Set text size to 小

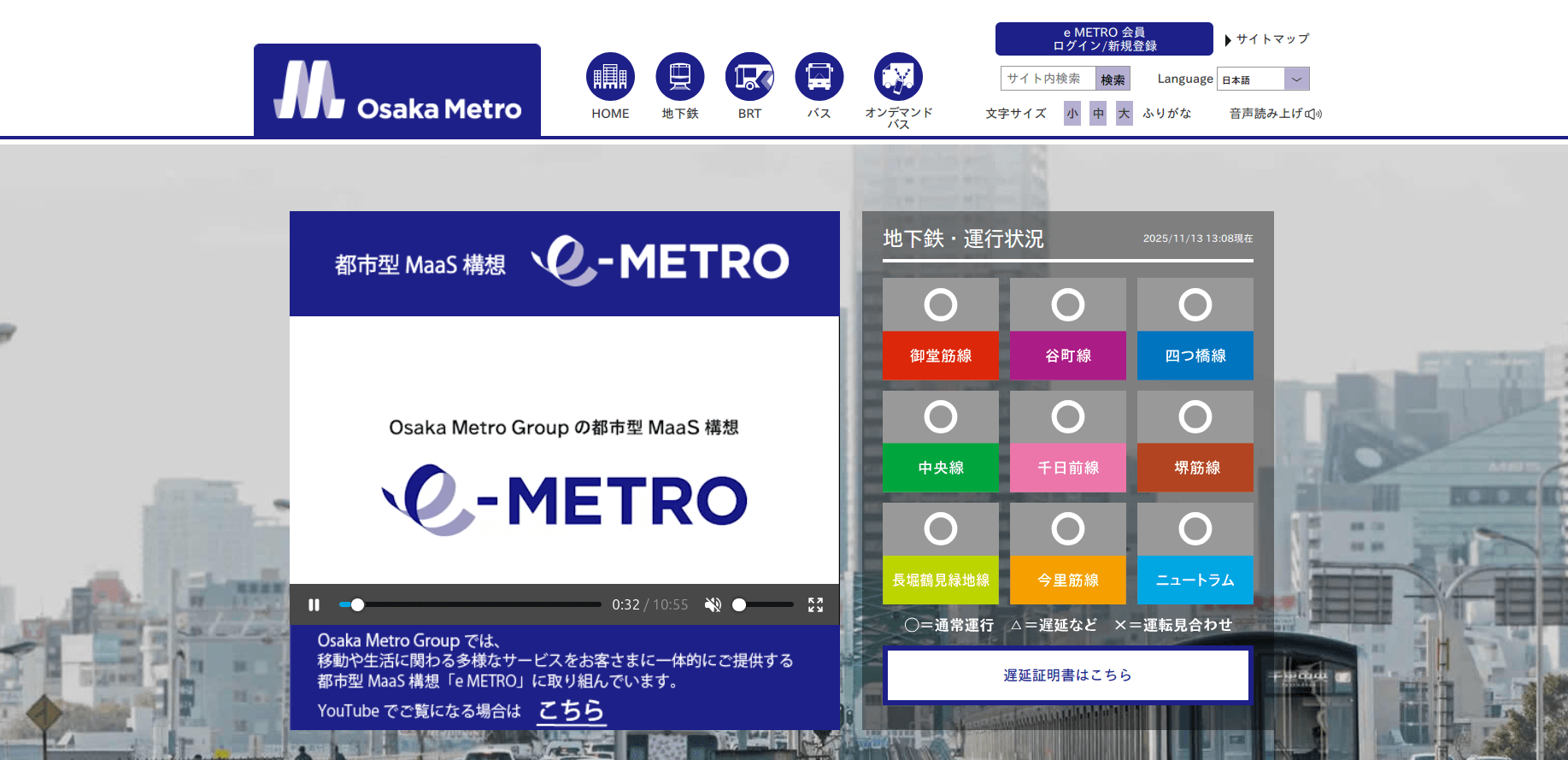pyautogui.click(x=1072, y=114)
